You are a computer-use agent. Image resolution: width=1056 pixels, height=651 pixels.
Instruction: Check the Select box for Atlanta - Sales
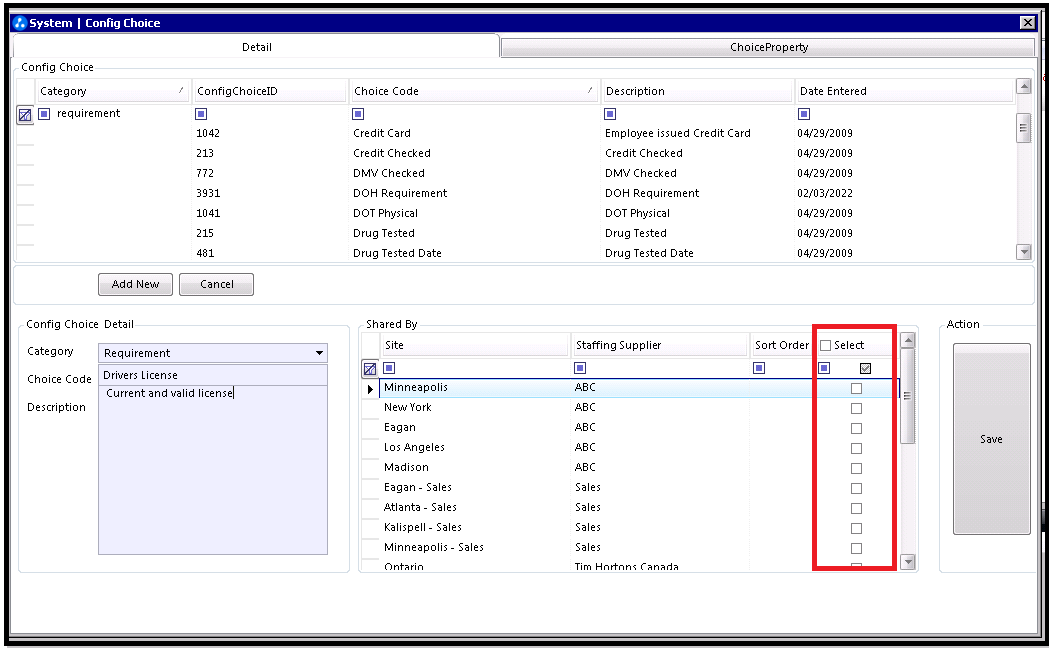[857, 508]
